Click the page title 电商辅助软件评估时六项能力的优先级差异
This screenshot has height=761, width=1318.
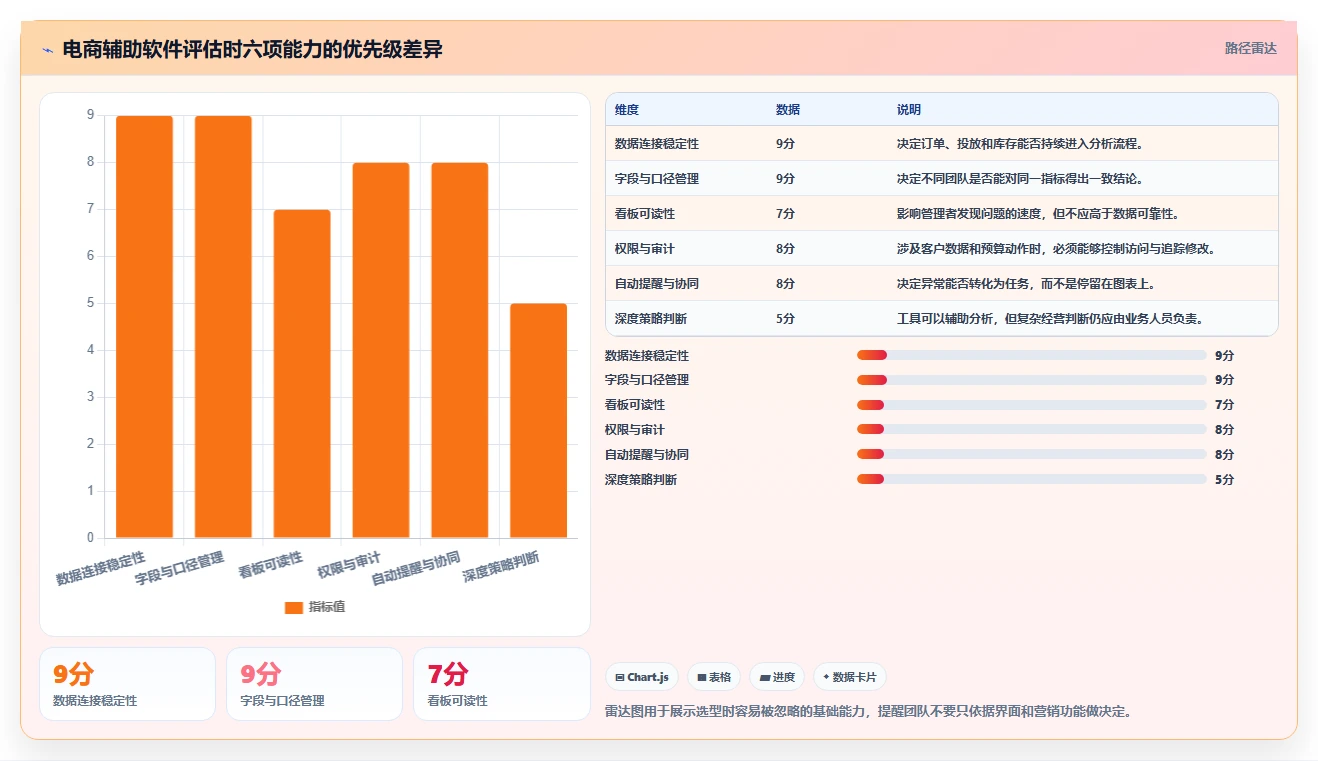(x=252, y=49)
